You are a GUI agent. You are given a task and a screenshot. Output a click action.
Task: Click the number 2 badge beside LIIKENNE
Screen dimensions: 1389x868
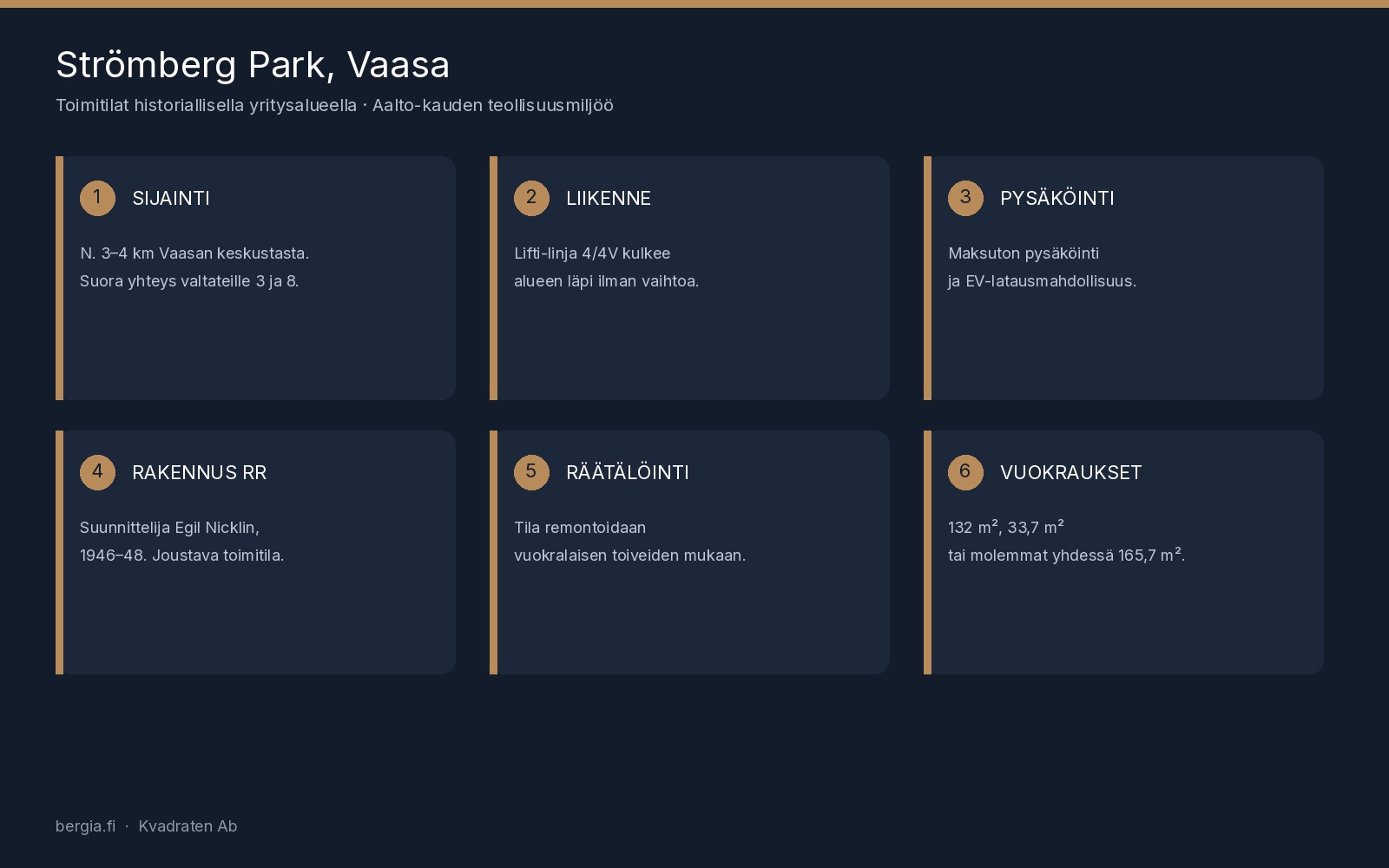(x=531, y=198)
